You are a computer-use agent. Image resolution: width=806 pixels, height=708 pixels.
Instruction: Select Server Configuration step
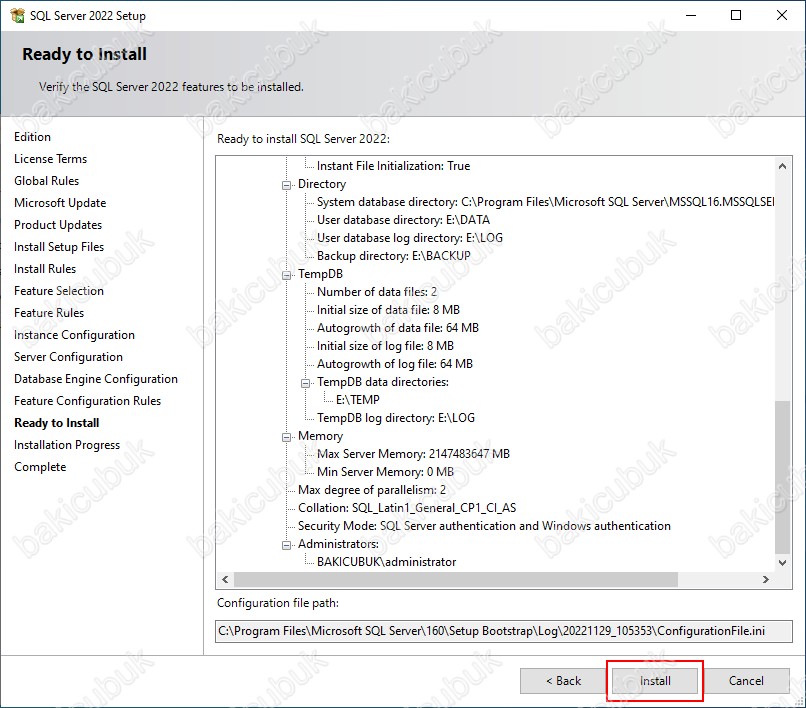pos(68,357)
